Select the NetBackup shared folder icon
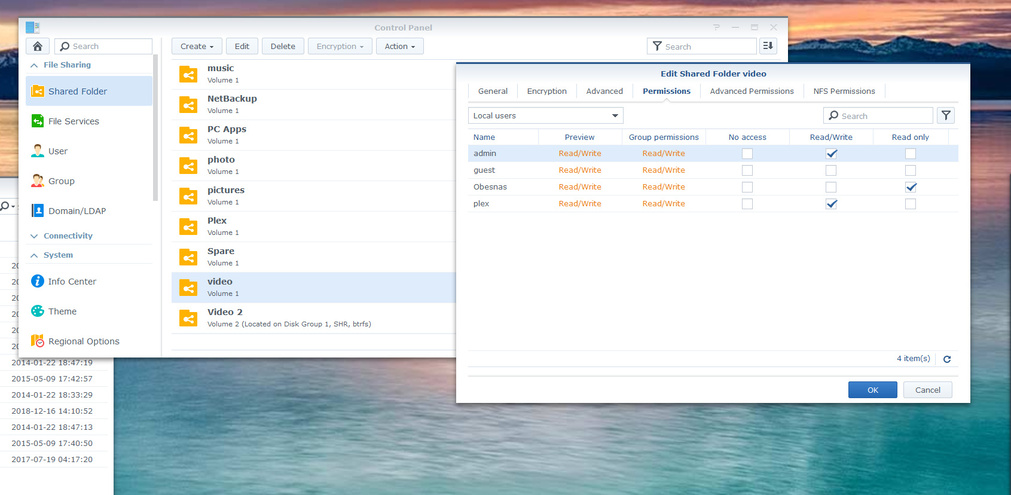The width and height of the screenshot is (1011, 495). [188, 104]
